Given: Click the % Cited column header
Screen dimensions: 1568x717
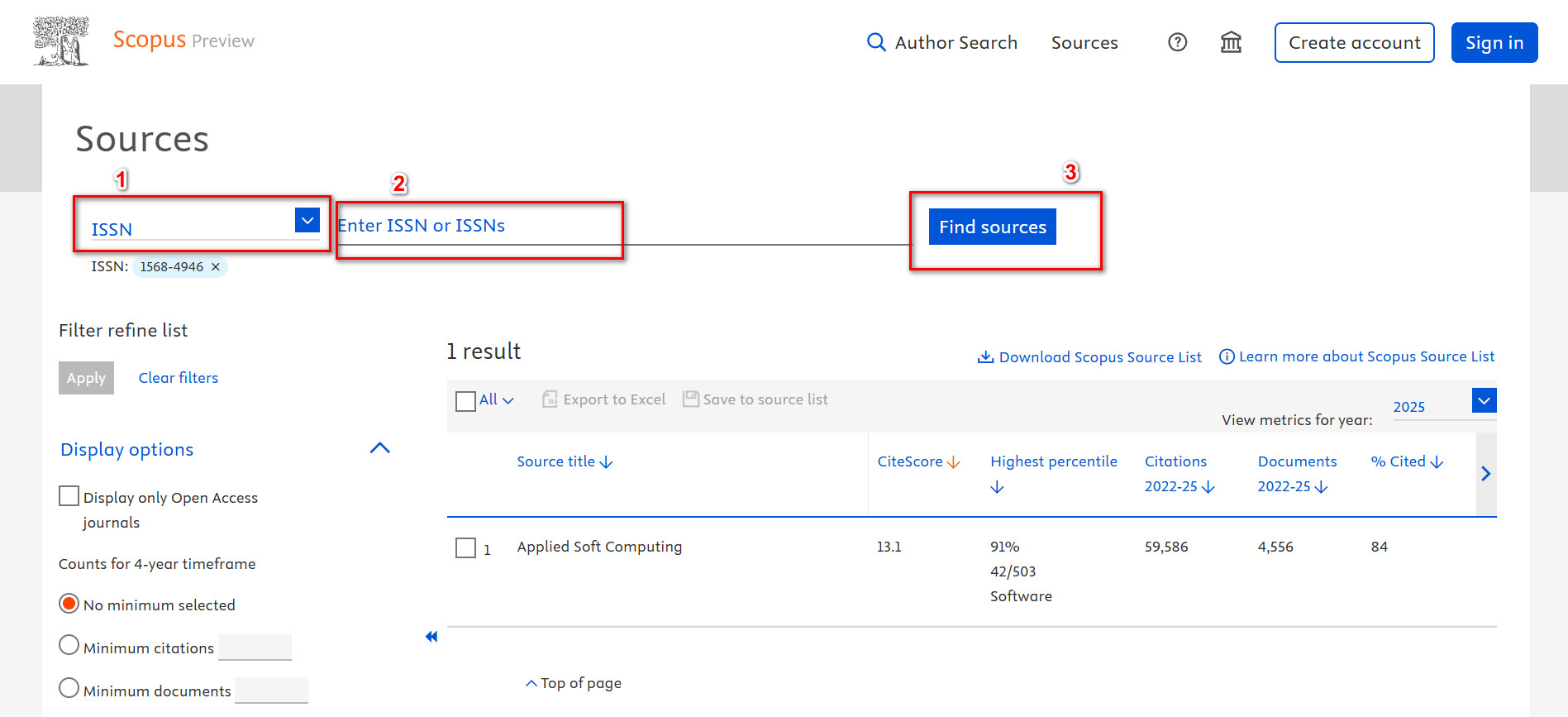Looking at the screenshot, I should [x=1399, y=461].
